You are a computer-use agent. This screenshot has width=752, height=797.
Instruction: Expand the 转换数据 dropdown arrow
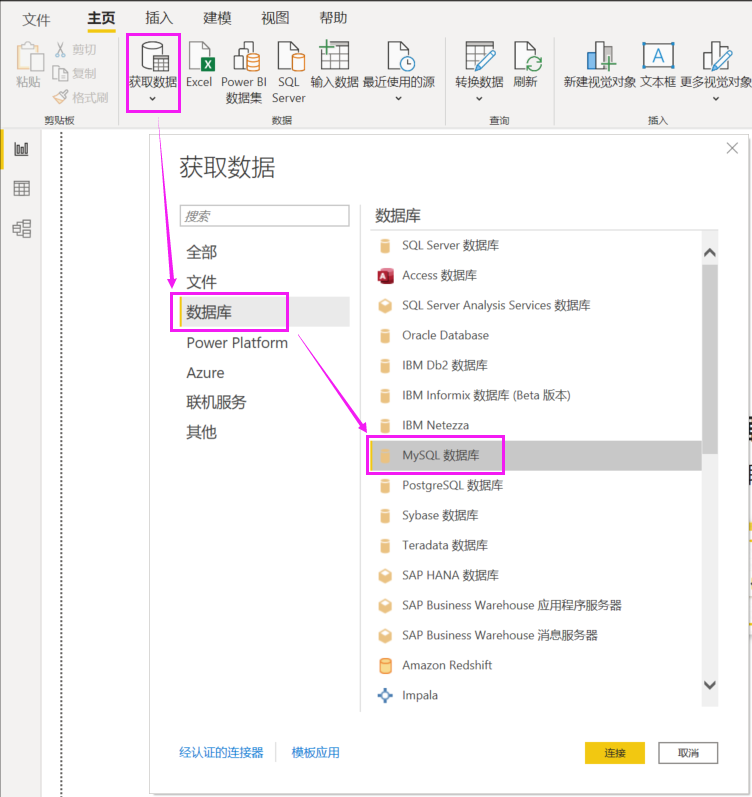point(479,99)
